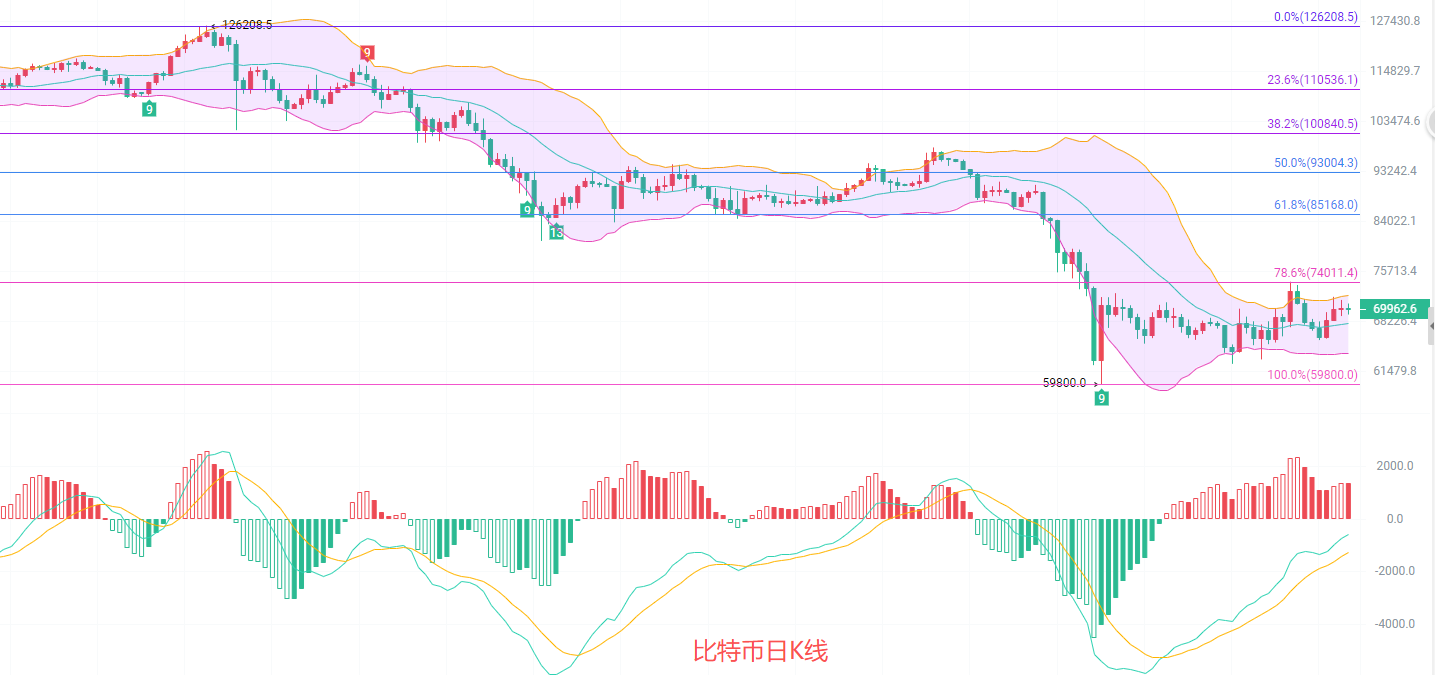Click the MACD axis 2000.0 label
The height and width of the screenshot is (675, 1435).
pyautogui.click(x=1395, y=466)
